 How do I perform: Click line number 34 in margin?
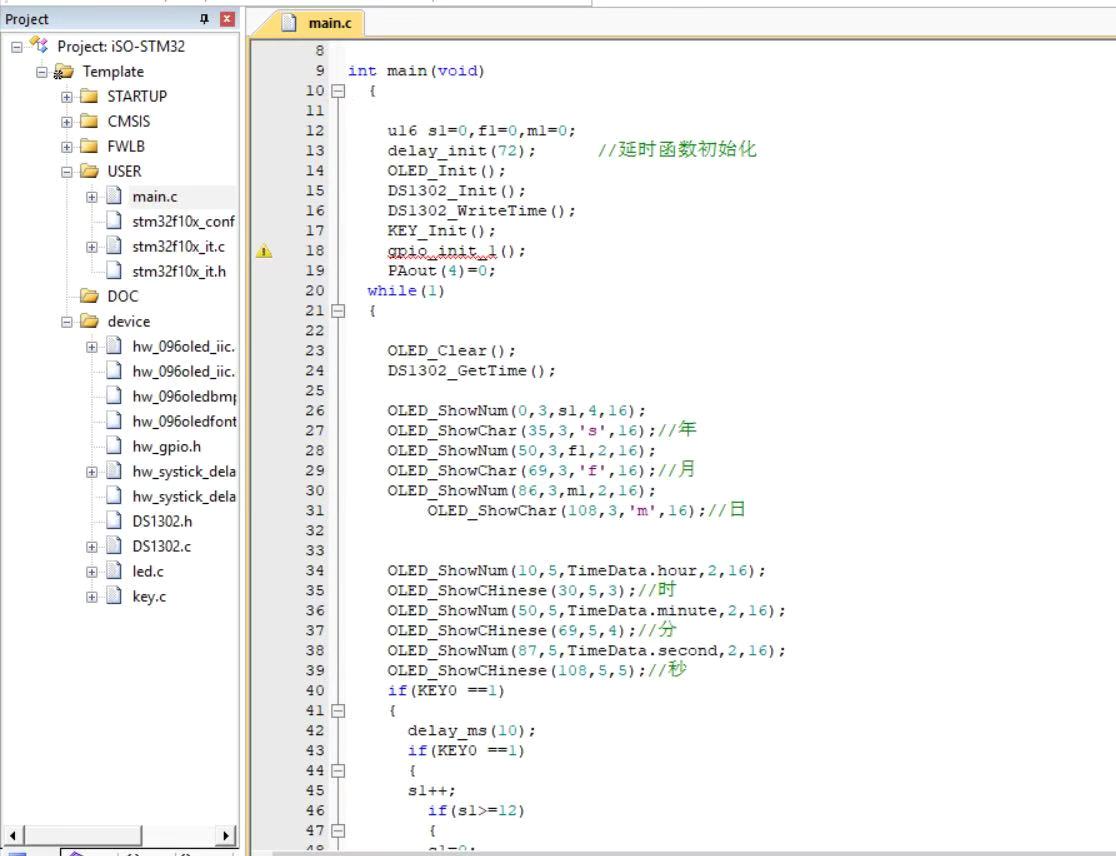315,571
